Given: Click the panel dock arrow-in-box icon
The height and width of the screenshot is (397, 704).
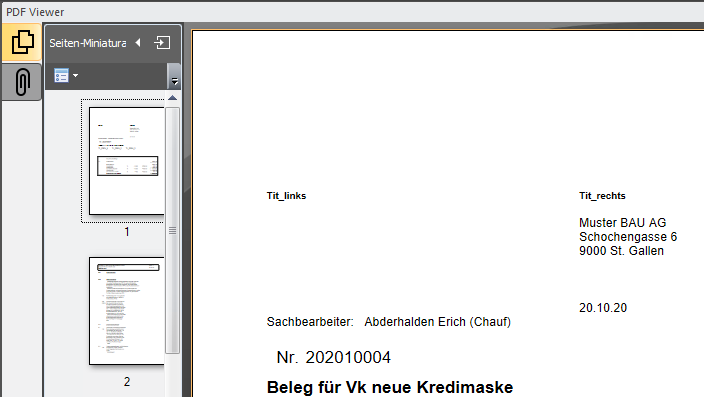Looking at the screenshot, I should point(162,43).
